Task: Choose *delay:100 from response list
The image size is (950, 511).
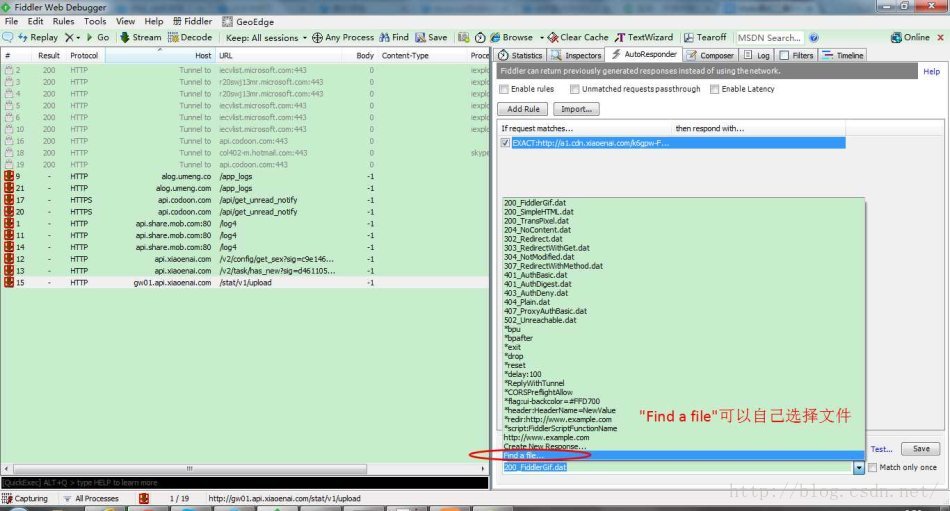Action: point(683,374)
